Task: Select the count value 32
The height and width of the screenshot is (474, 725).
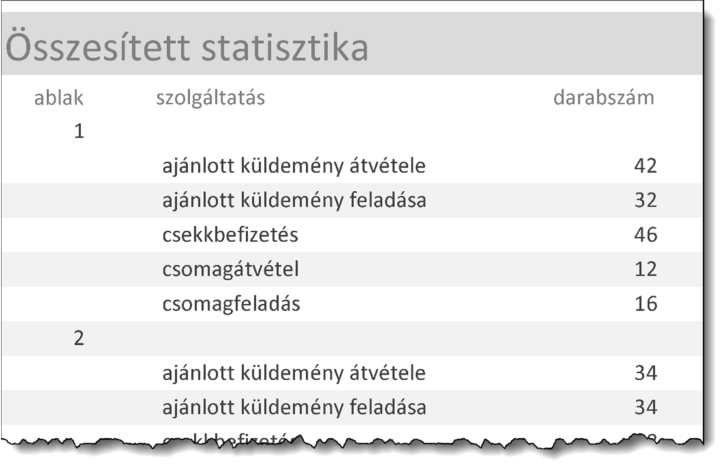Action: [x=645, y=200]
